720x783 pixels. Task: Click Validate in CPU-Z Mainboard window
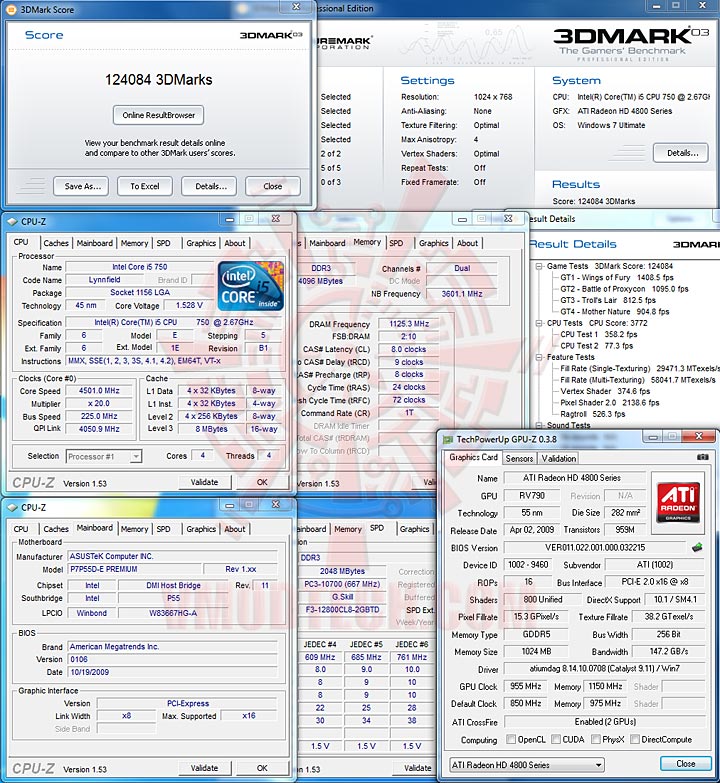[204, 768]
